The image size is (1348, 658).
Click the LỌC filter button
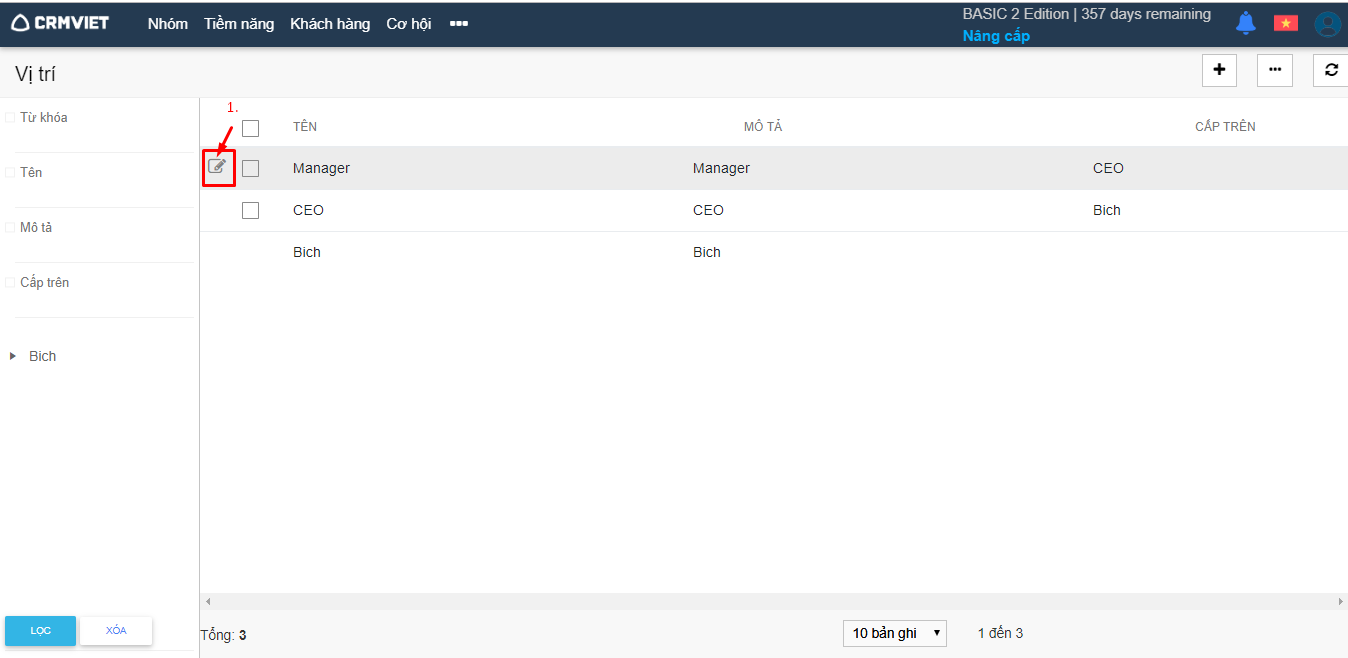point(40,630)
